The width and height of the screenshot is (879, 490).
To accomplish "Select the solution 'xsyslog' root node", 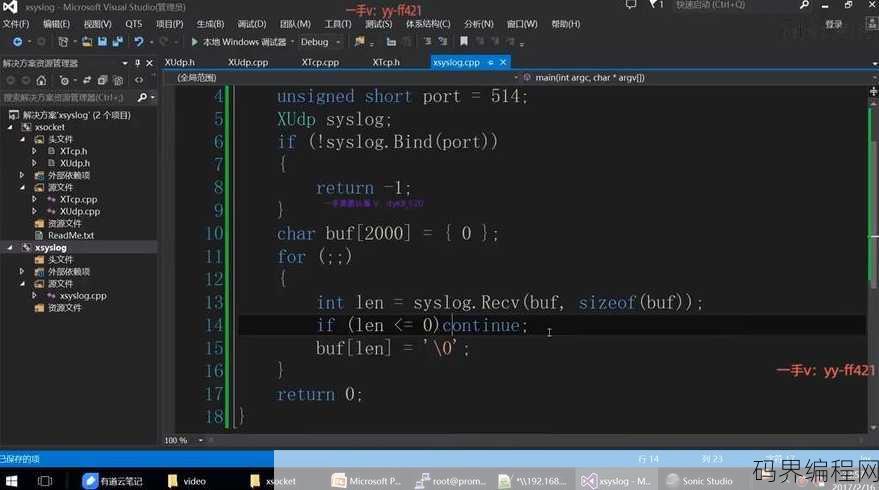I will click(76, 115).
